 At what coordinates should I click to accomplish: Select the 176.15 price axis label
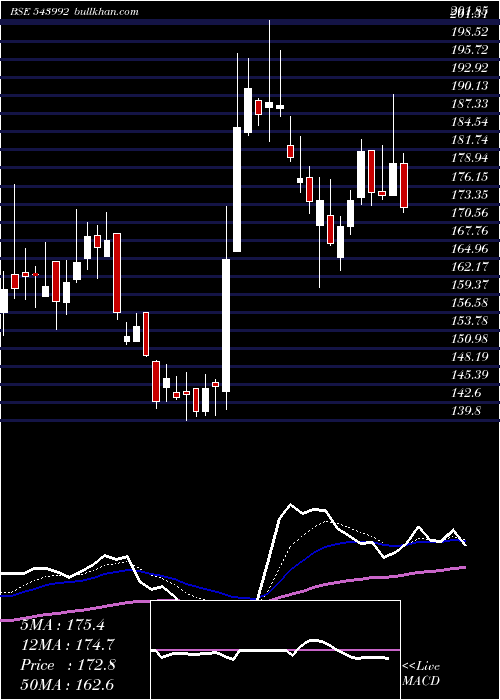coord(470,177)
